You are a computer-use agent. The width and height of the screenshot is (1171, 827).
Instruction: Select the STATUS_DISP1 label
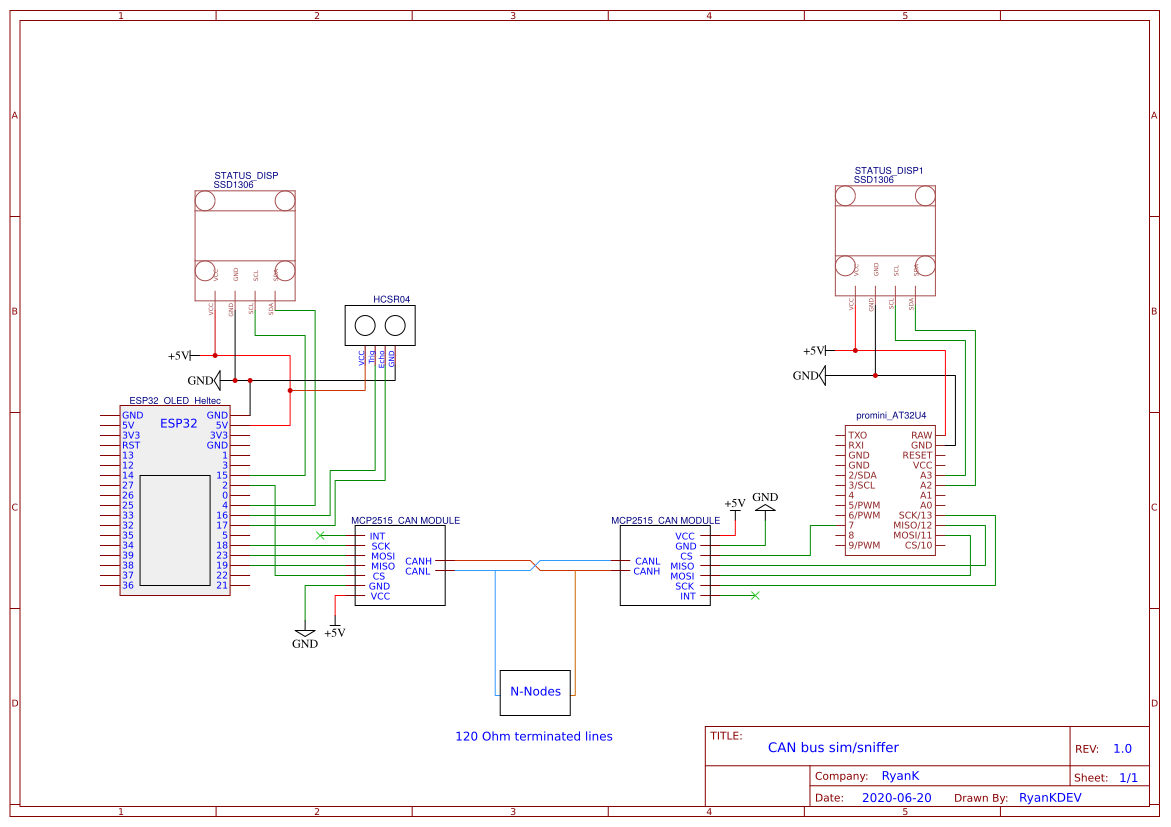click(889, 170)
